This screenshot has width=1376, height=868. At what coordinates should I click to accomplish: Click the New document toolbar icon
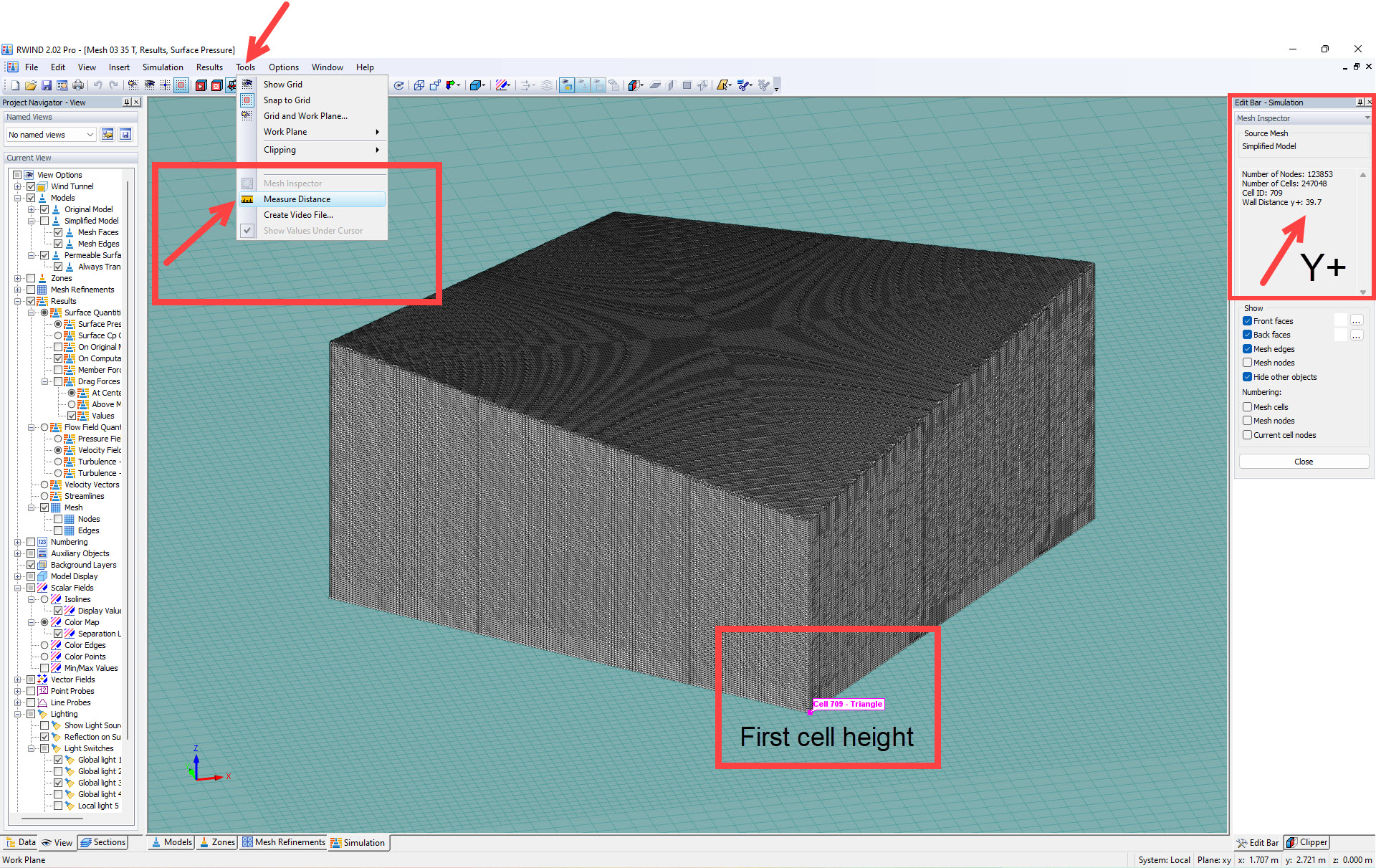coord(15,85)
